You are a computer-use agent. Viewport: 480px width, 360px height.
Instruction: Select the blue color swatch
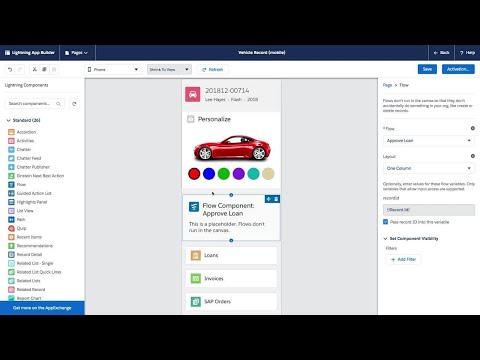(209, 174)
